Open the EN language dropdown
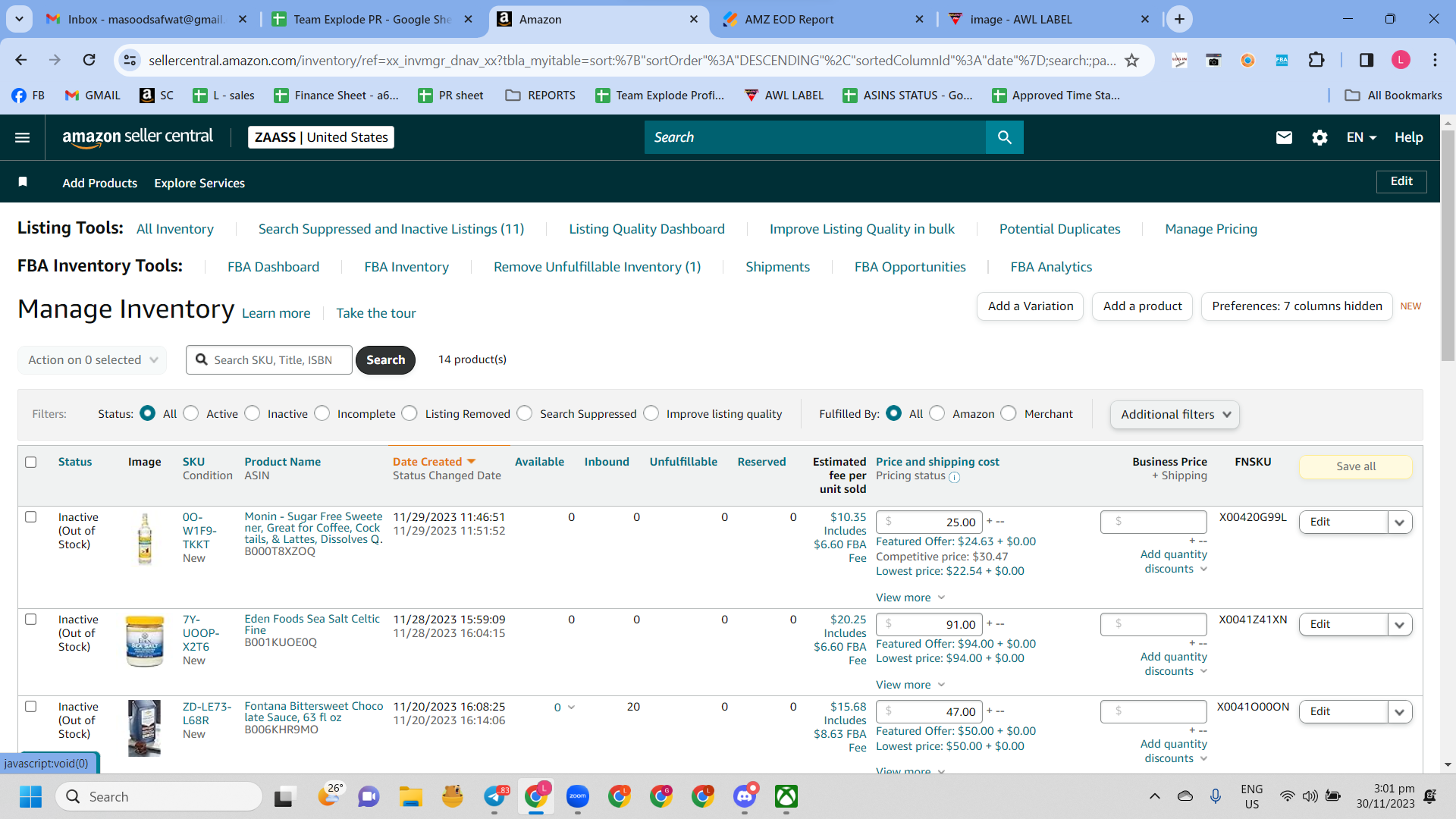The image size is (1456, 819). pos(1361,137)
